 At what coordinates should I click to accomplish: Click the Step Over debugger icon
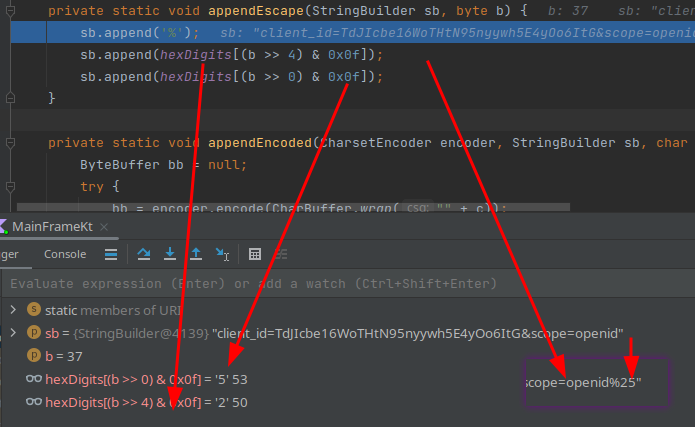click(x=144, y=254)
